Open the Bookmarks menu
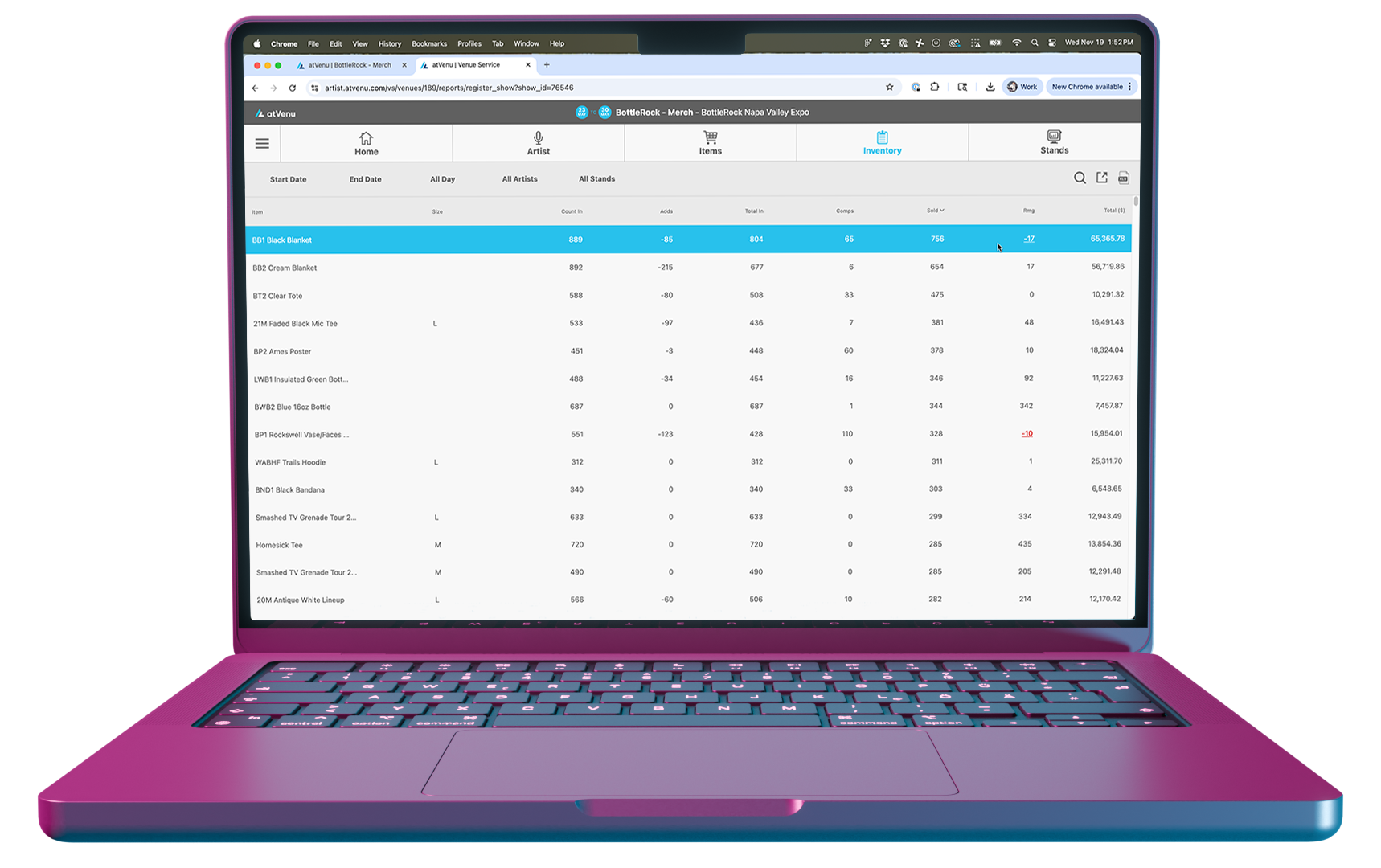This screenshot has height=868, width=1381. tap(429, 44)
